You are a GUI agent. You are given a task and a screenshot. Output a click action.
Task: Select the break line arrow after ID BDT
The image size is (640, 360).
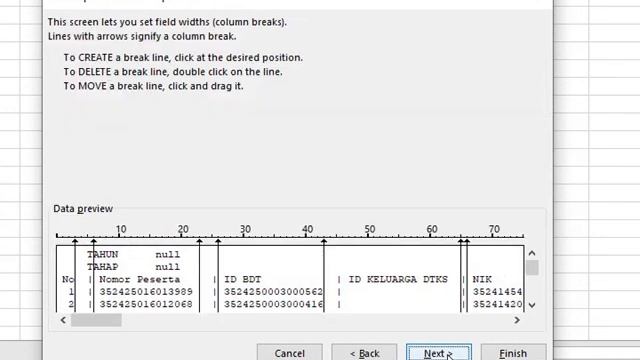pos(324,242)
